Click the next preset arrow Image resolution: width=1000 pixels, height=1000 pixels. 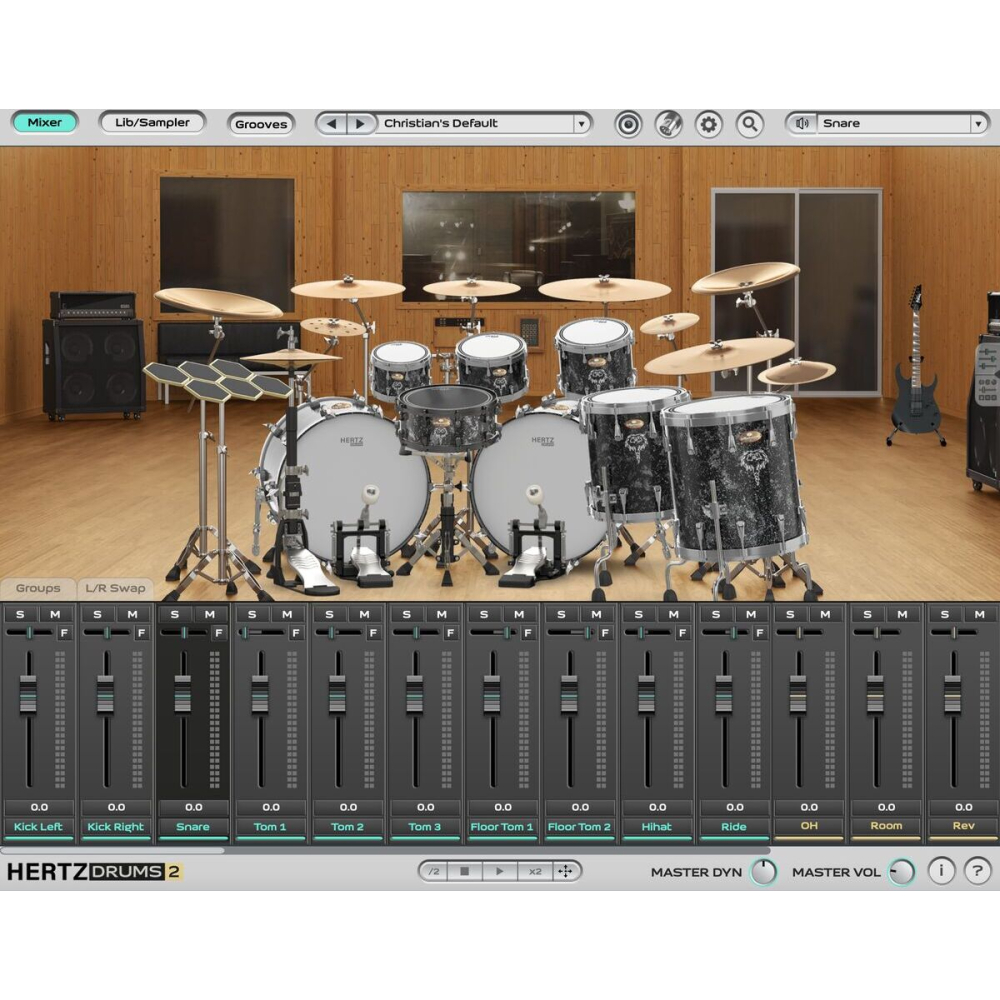[x=361, y=123]
